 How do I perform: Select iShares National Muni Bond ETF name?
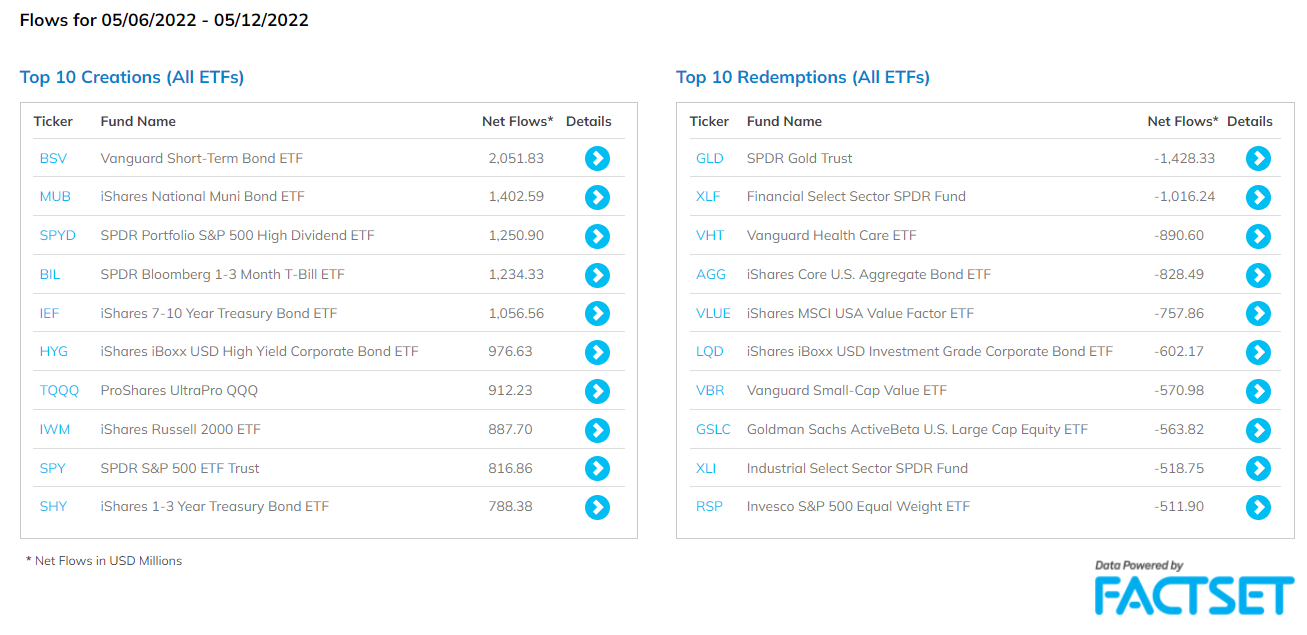203,197
